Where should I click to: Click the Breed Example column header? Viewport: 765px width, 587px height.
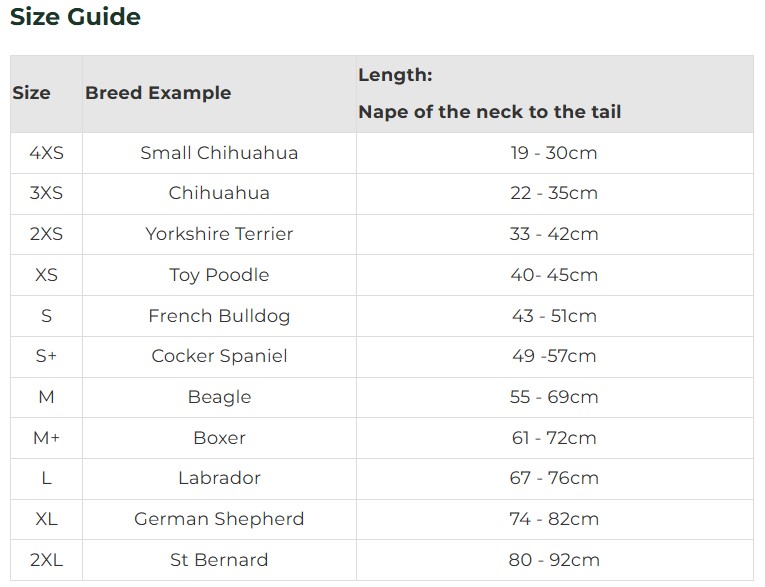158,93
